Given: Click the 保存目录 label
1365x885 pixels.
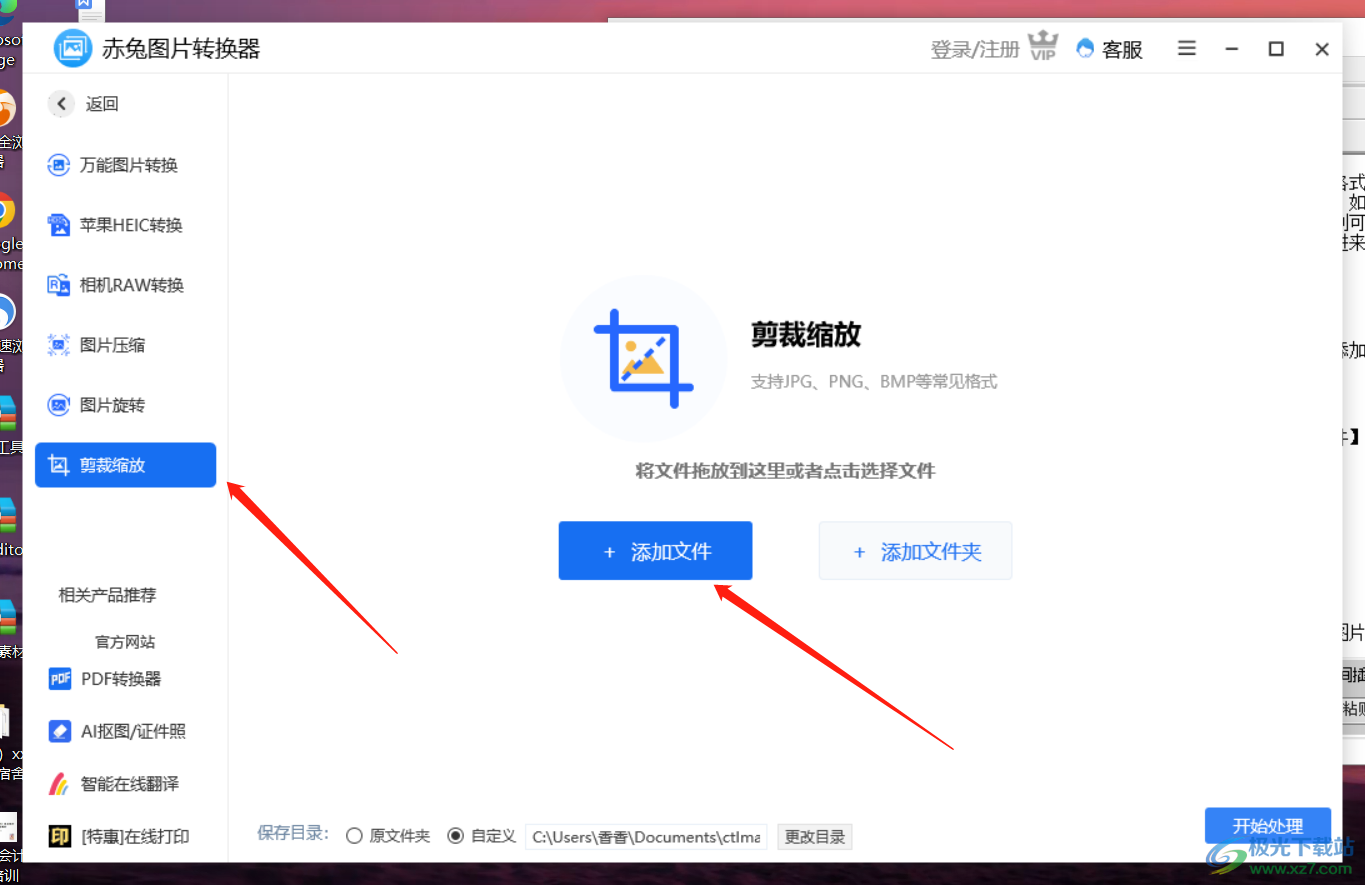Looking at the screenshot, I should point(293,834).
